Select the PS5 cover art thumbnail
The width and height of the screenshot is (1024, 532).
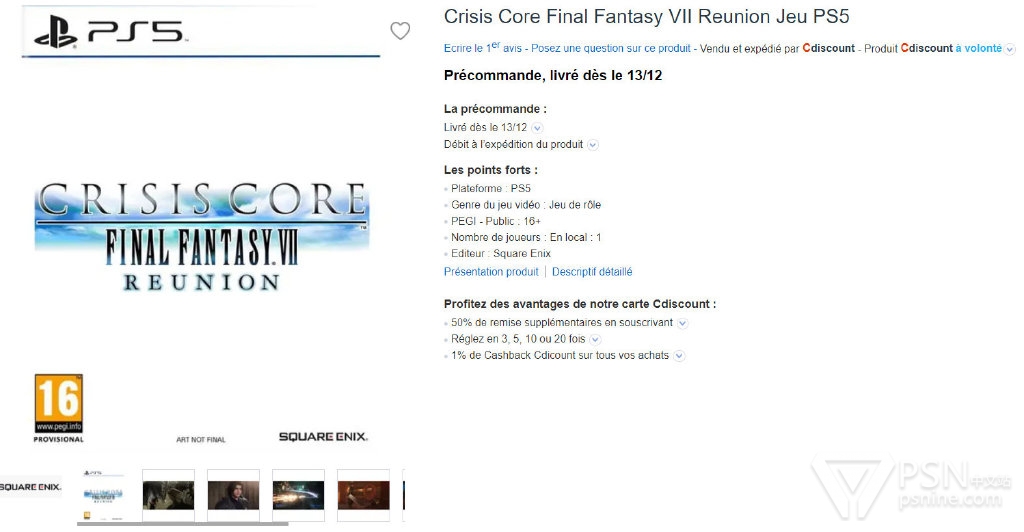[x=103, y=495]
